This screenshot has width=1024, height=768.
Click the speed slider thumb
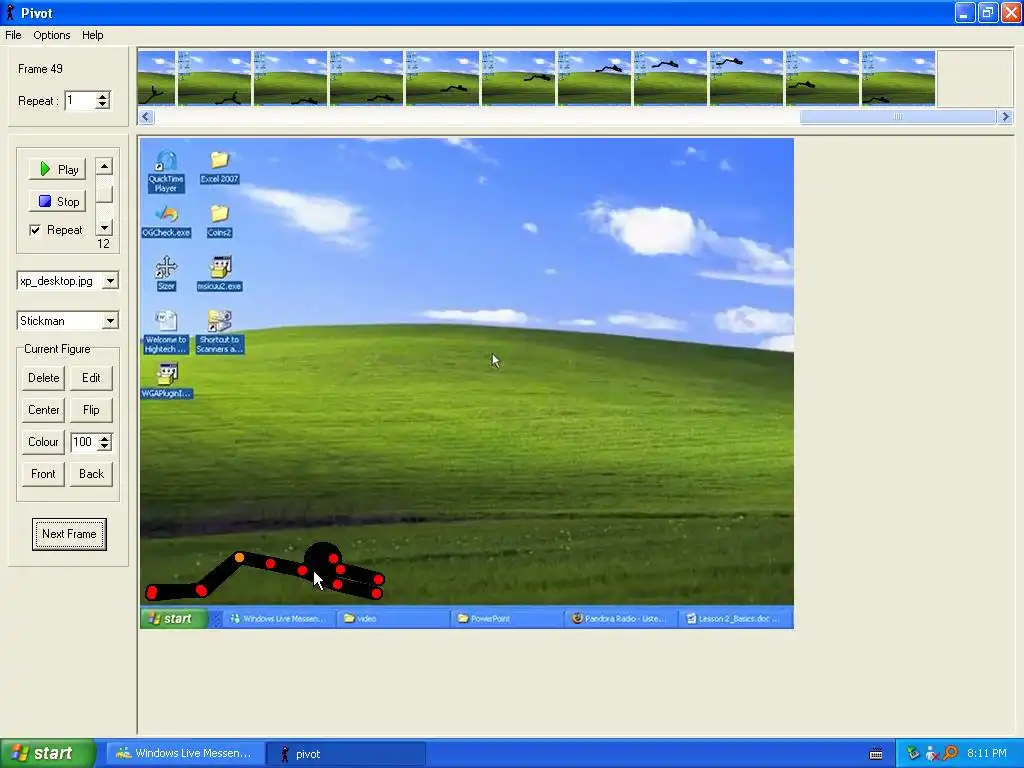click(x=104, y=194)
